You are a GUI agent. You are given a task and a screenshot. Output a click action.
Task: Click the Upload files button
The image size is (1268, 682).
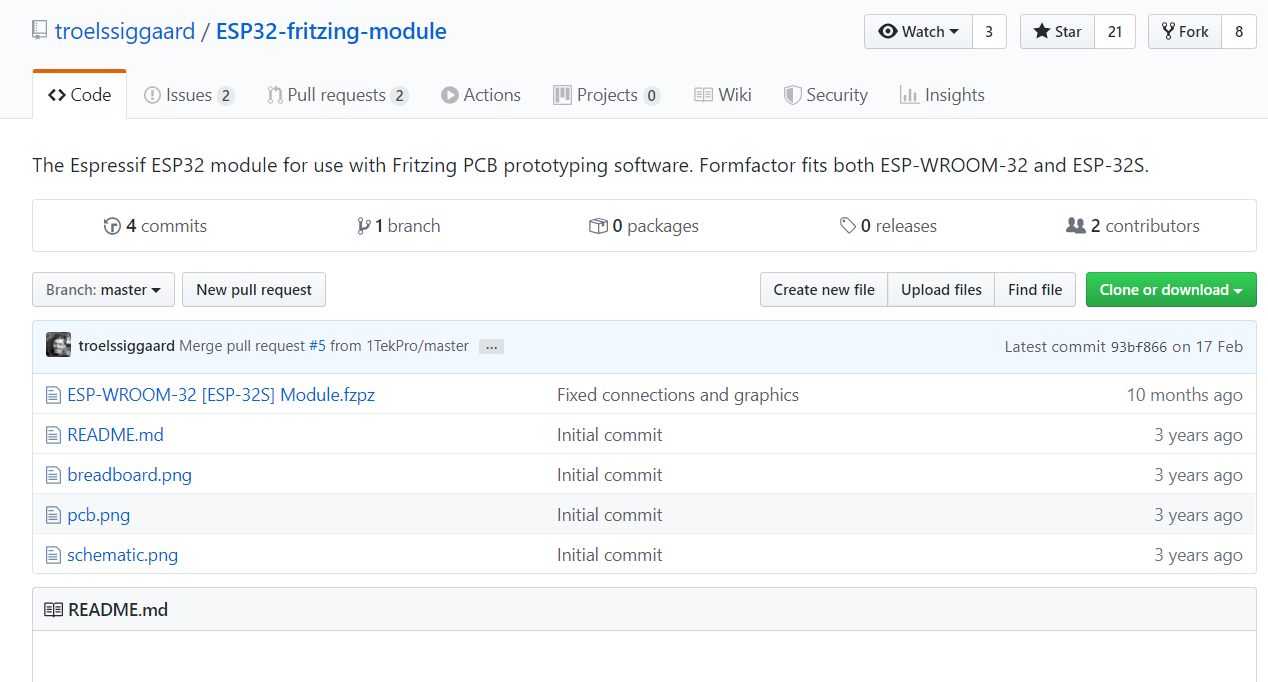point(941,290)
